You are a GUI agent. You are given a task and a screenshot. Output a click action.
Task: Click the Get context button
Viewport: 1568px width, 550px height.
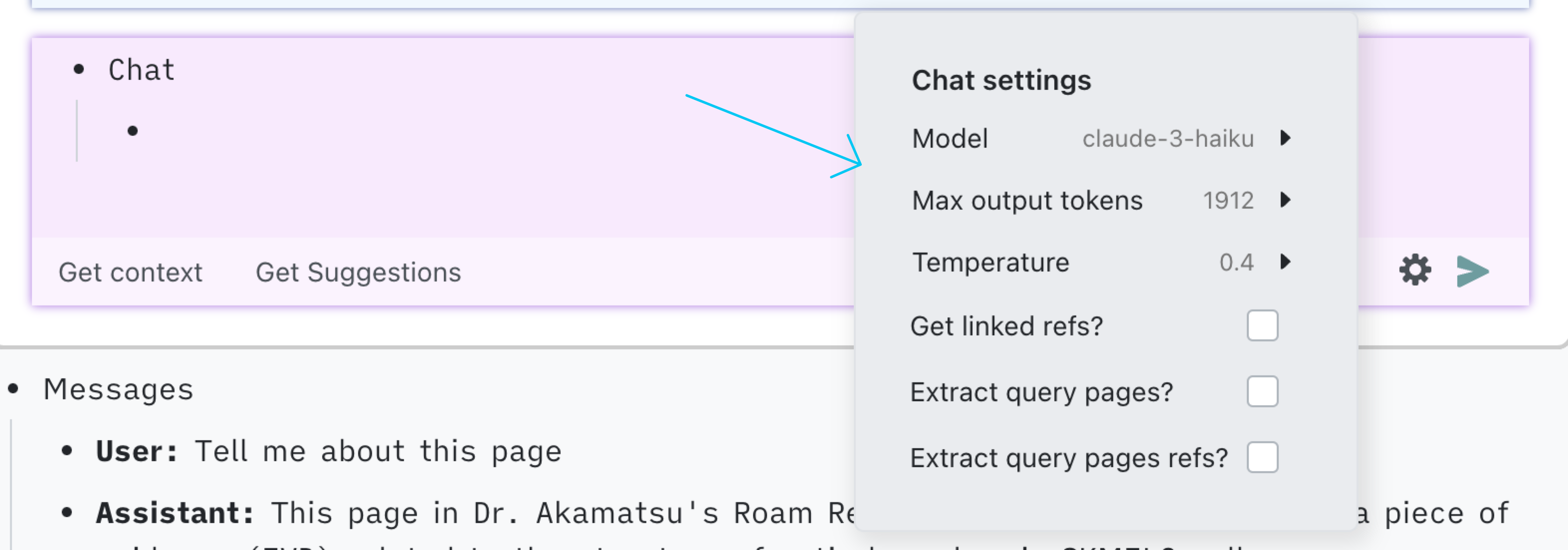130,273
